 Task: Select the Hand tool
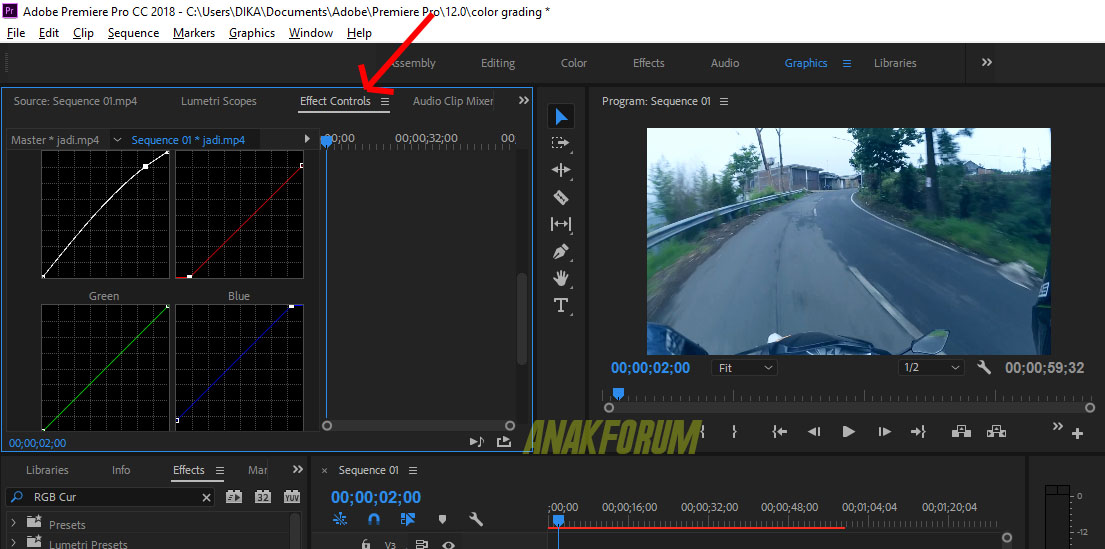[x=561, y=278]
